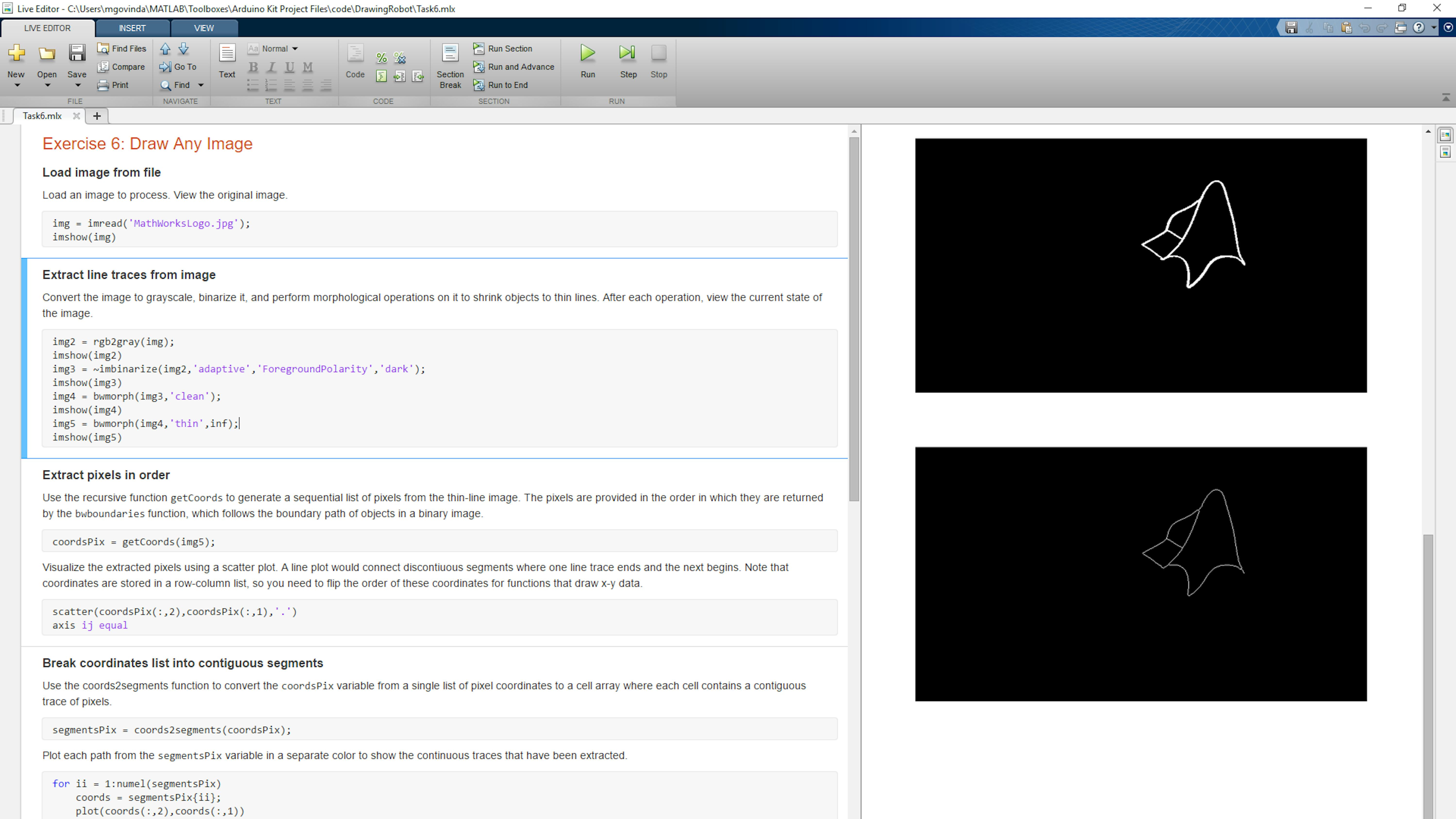Align text left
This screenshot has width=1456, height=819.
290,85
